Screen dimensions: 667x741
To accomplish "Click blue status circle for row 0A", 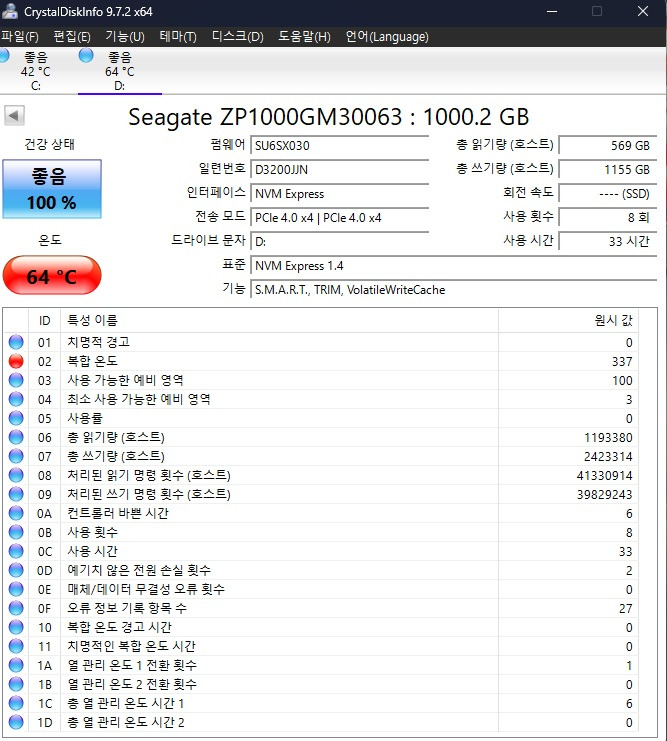I will (x=16, y=513).
